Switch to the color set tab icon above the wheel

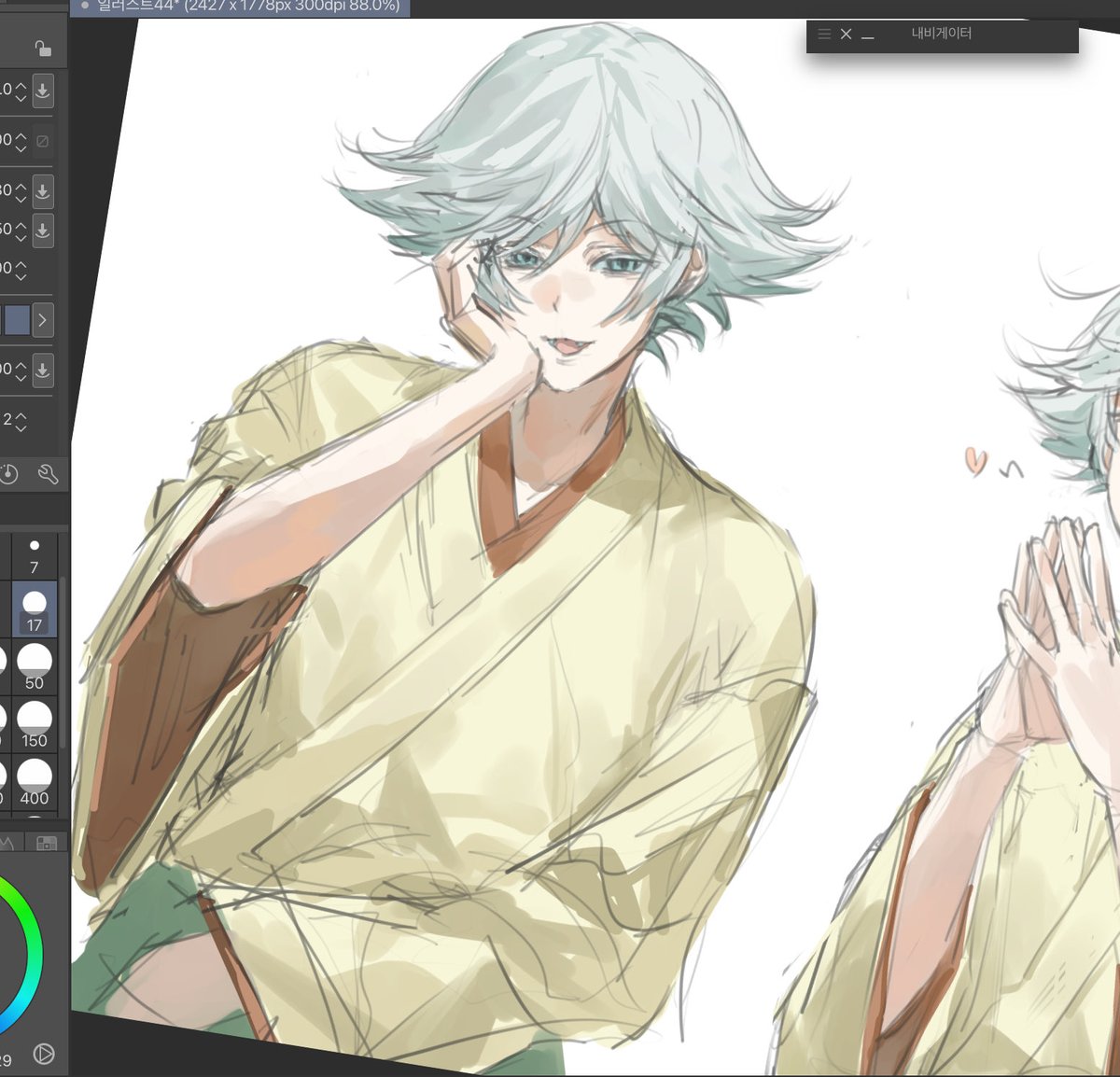[47, 844]
